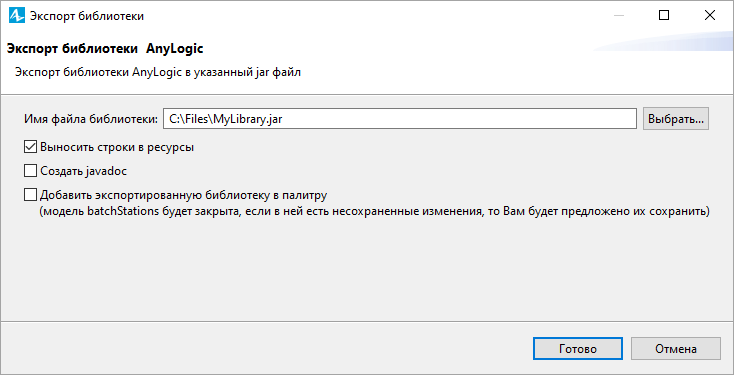Open file chooser via Выбрать... button

coord(676,119)
